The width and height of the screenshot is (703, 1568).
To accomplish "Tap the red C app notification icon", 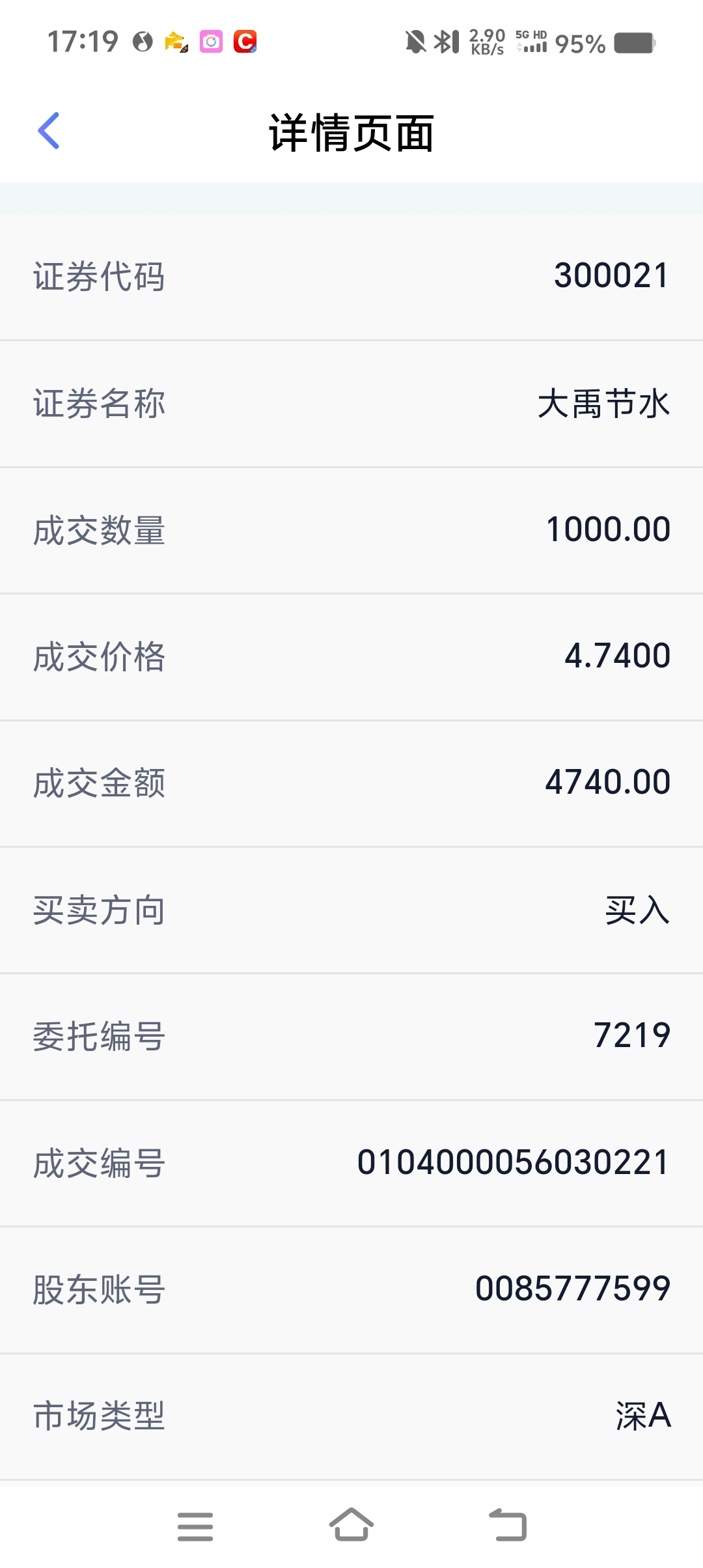I will pyautogui.click(x=245, y=42).
